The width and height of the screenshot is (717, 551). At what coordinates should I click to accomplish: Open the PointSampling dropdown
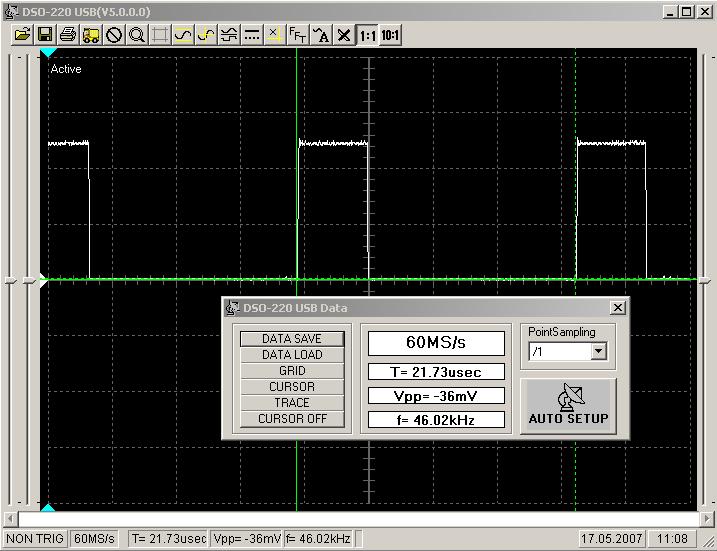pos(599,351)
